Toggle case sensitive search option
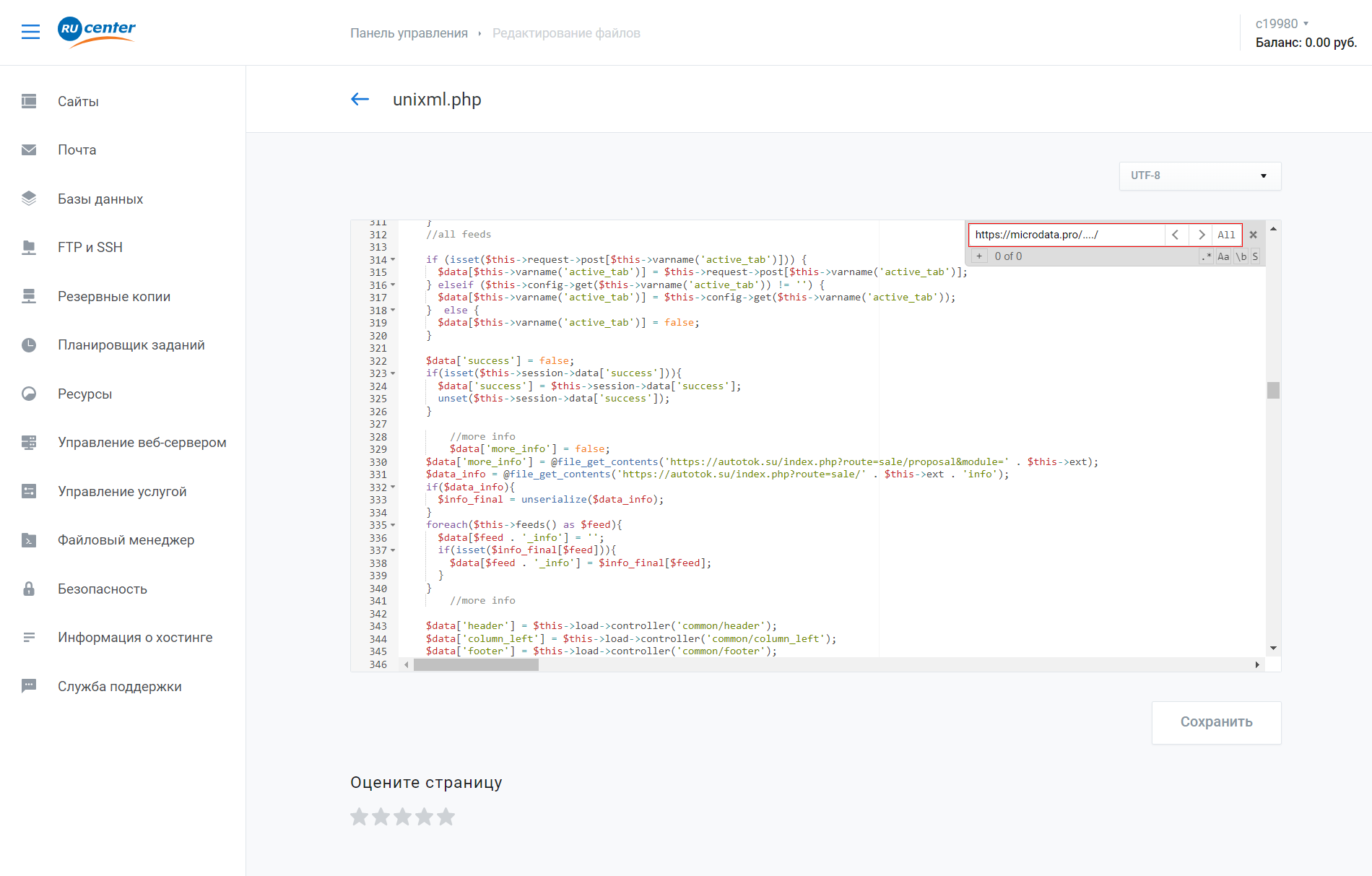 click(x=1223, y=256)
